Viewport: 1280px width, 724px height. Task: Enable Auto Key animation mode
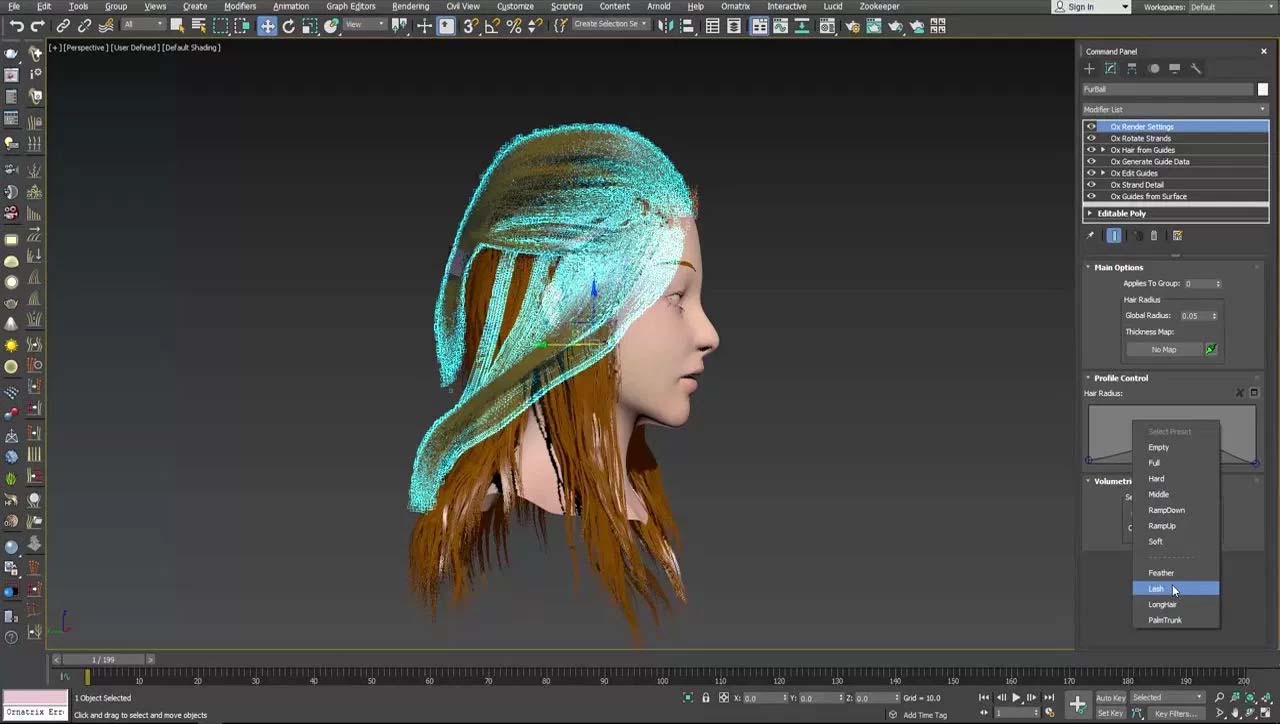1110,698
